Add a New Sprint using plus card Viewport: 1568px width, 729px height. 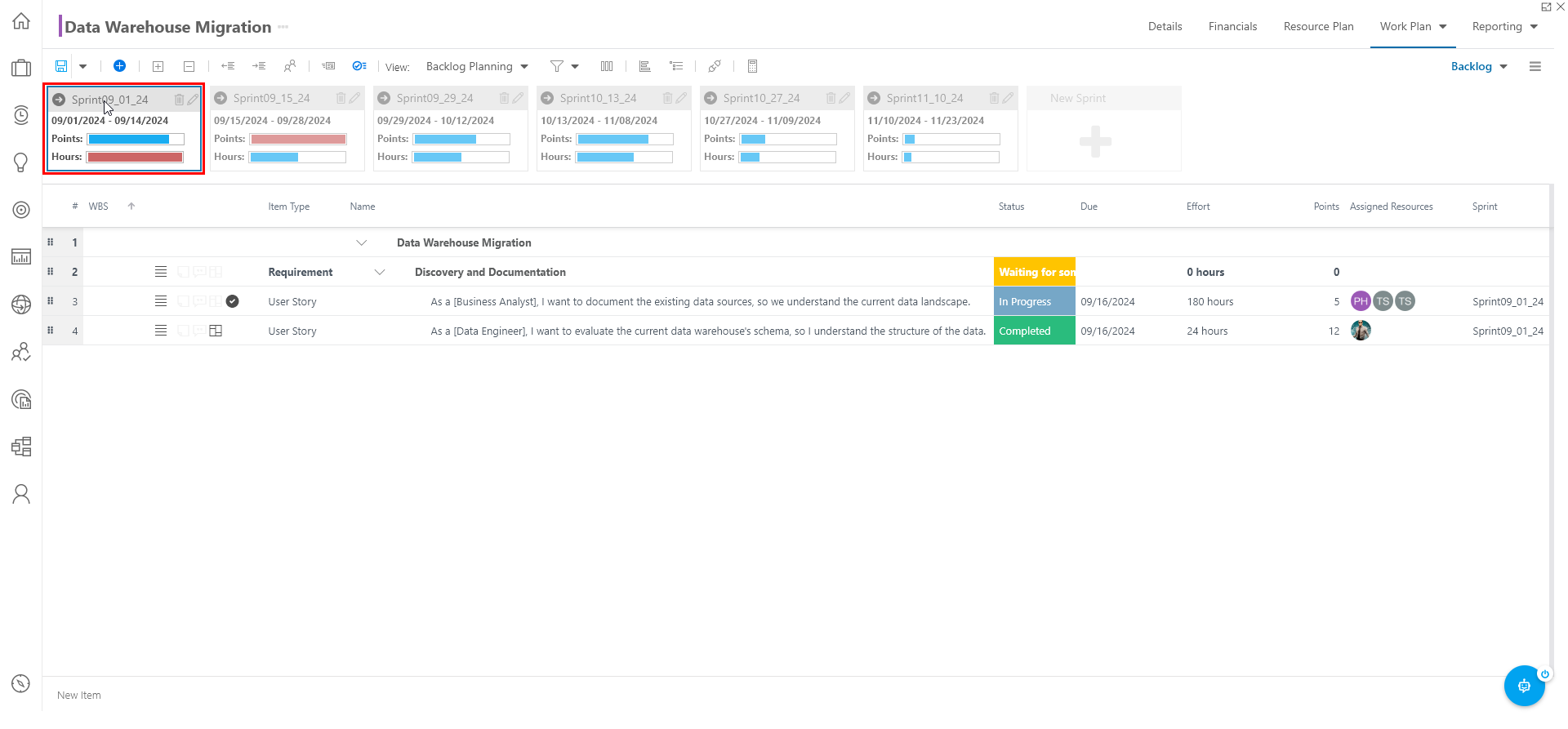pyautogui.click(x=1095, y=141)
